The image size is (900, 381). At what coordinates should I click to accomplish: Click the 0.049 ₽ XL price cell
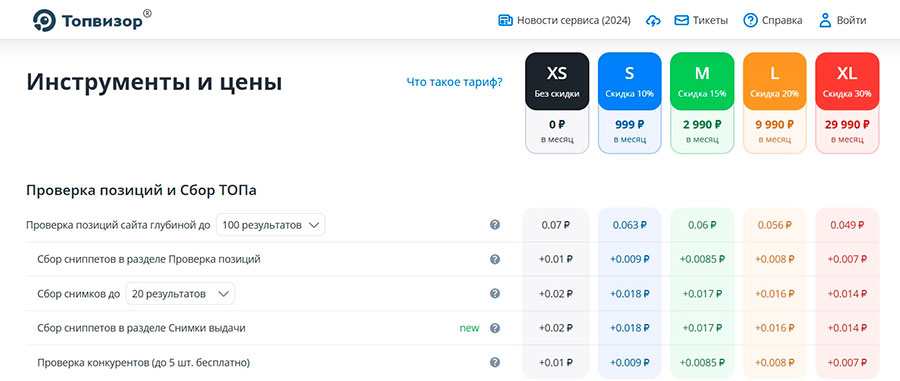(x=847, y=225)
